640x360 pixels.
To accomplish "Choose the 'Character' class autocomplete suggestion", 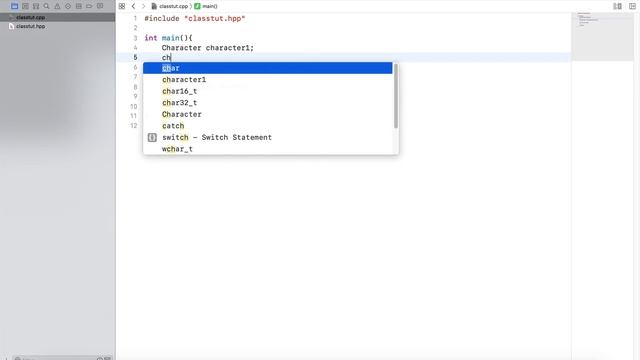I will (267, 114).
